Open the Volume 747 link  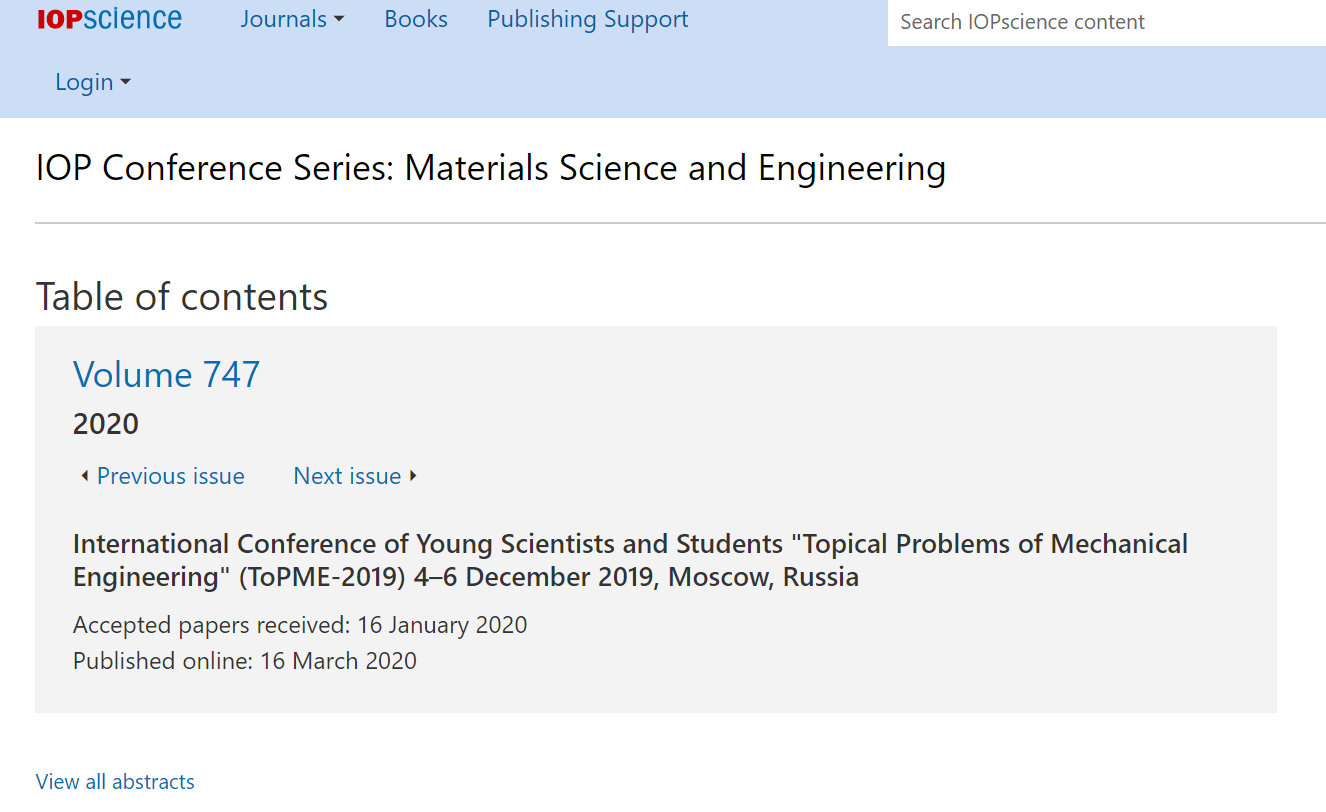point(166,374)
